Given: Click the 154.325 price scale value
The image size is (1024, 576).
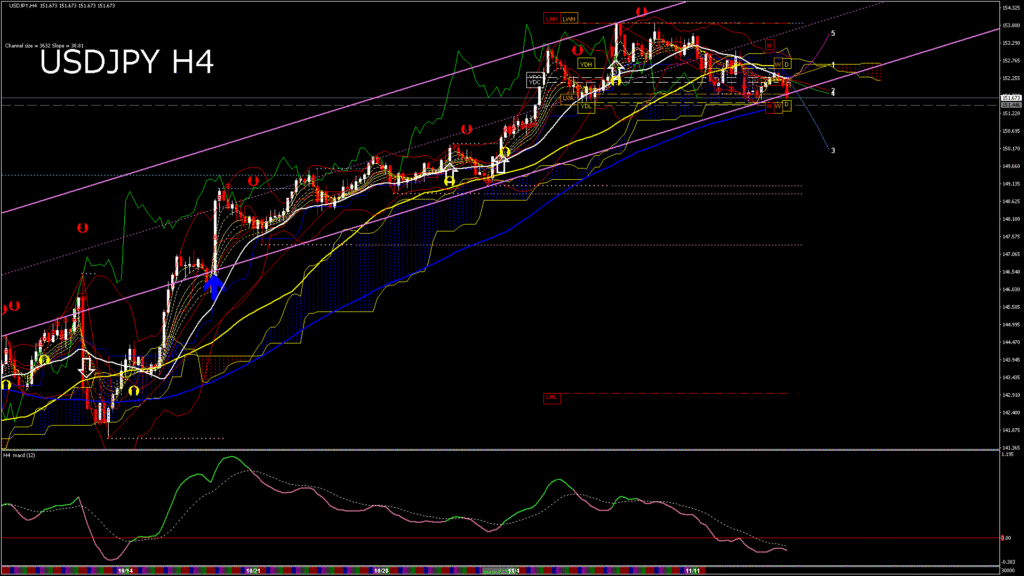Looking at the screenshot, I should pos(1009,8).
